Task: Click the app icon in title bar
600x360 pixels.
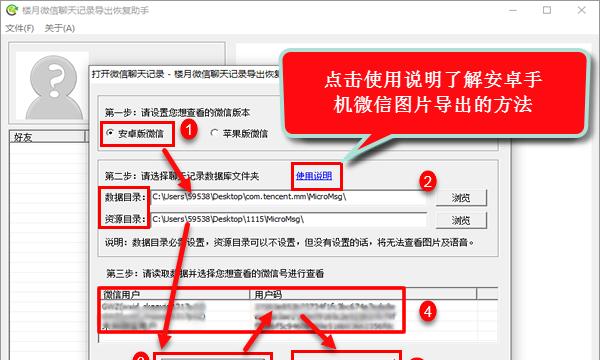Action: (x=12, y=10)
